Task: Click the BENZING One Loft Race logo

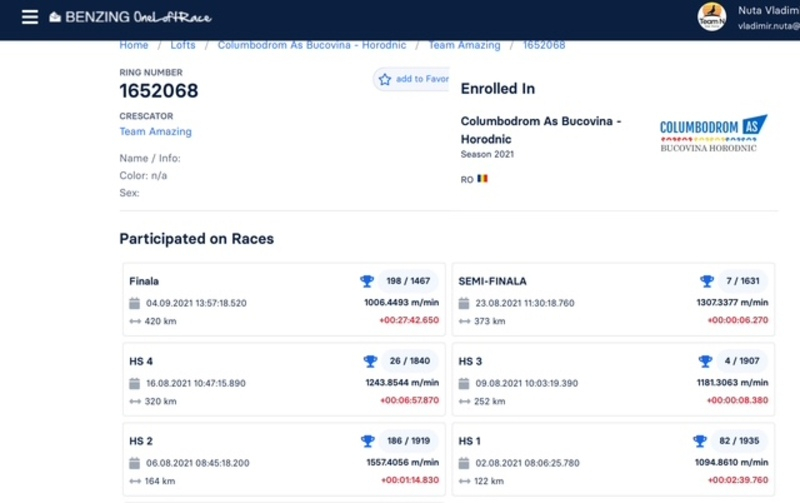Action: (x=130, y=17)
